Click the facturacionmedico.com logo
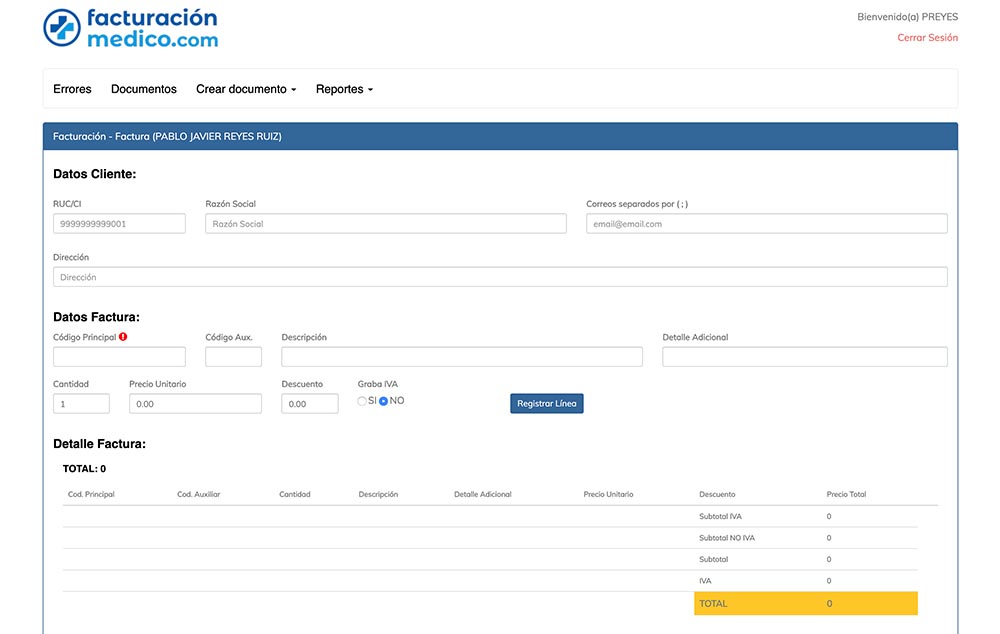This screenshot has width=1000, height=634. (x=131, y=28)
